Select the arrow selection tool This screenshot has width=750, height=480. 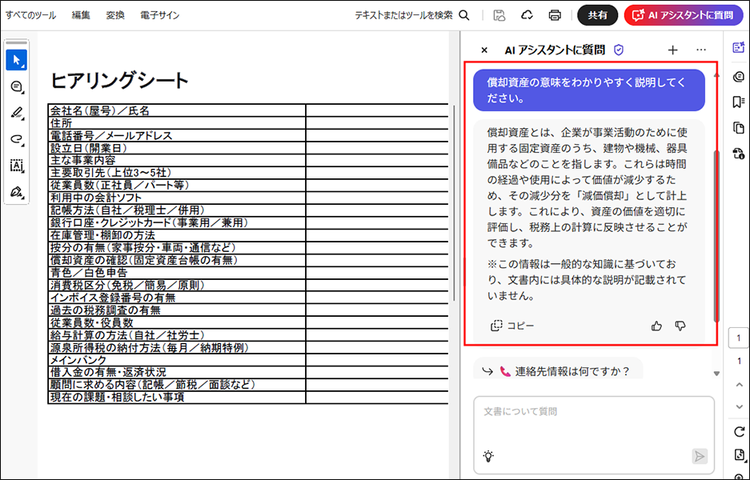(x=16, y=60)
